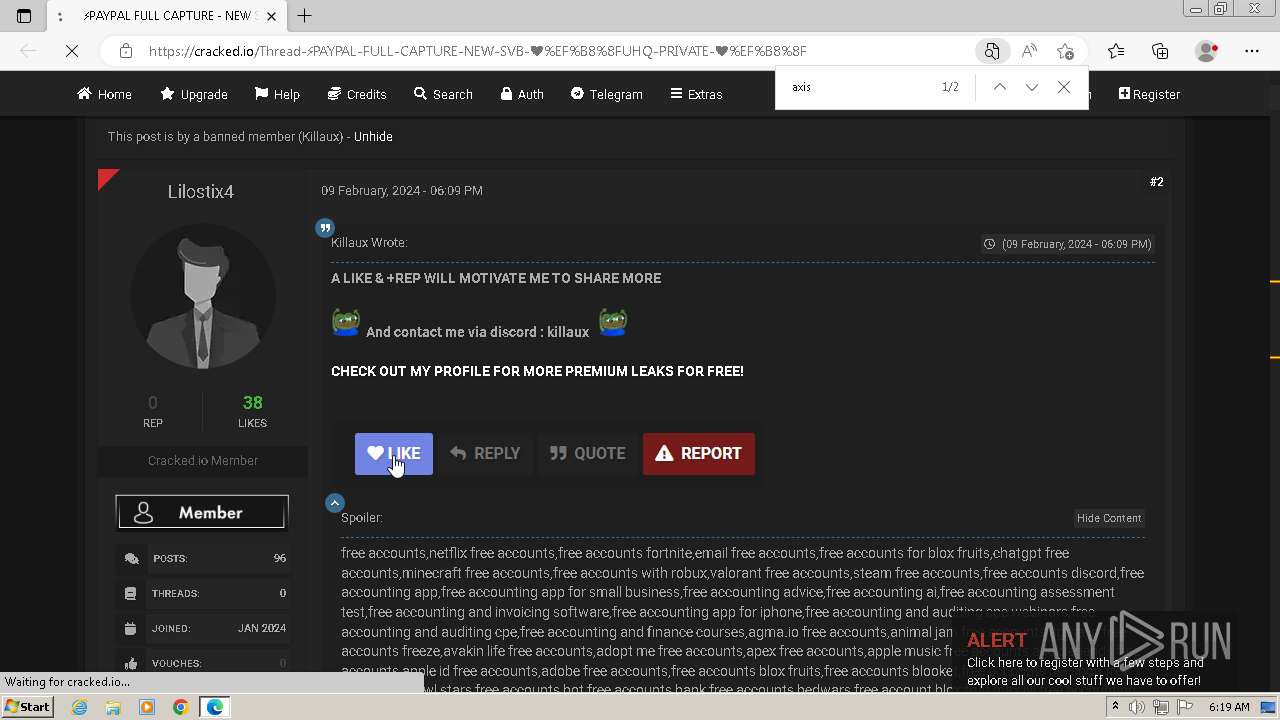
Task: Click the vouches thumbs-up icon
Action: pyautogui.click(x=131, y=663)
